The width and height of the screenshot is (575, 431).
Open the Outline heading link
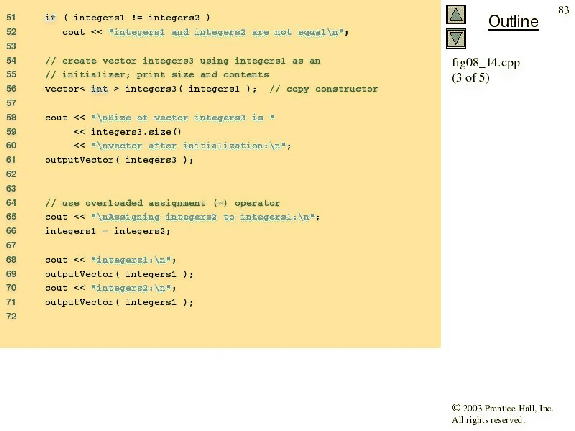click(513, 22)
